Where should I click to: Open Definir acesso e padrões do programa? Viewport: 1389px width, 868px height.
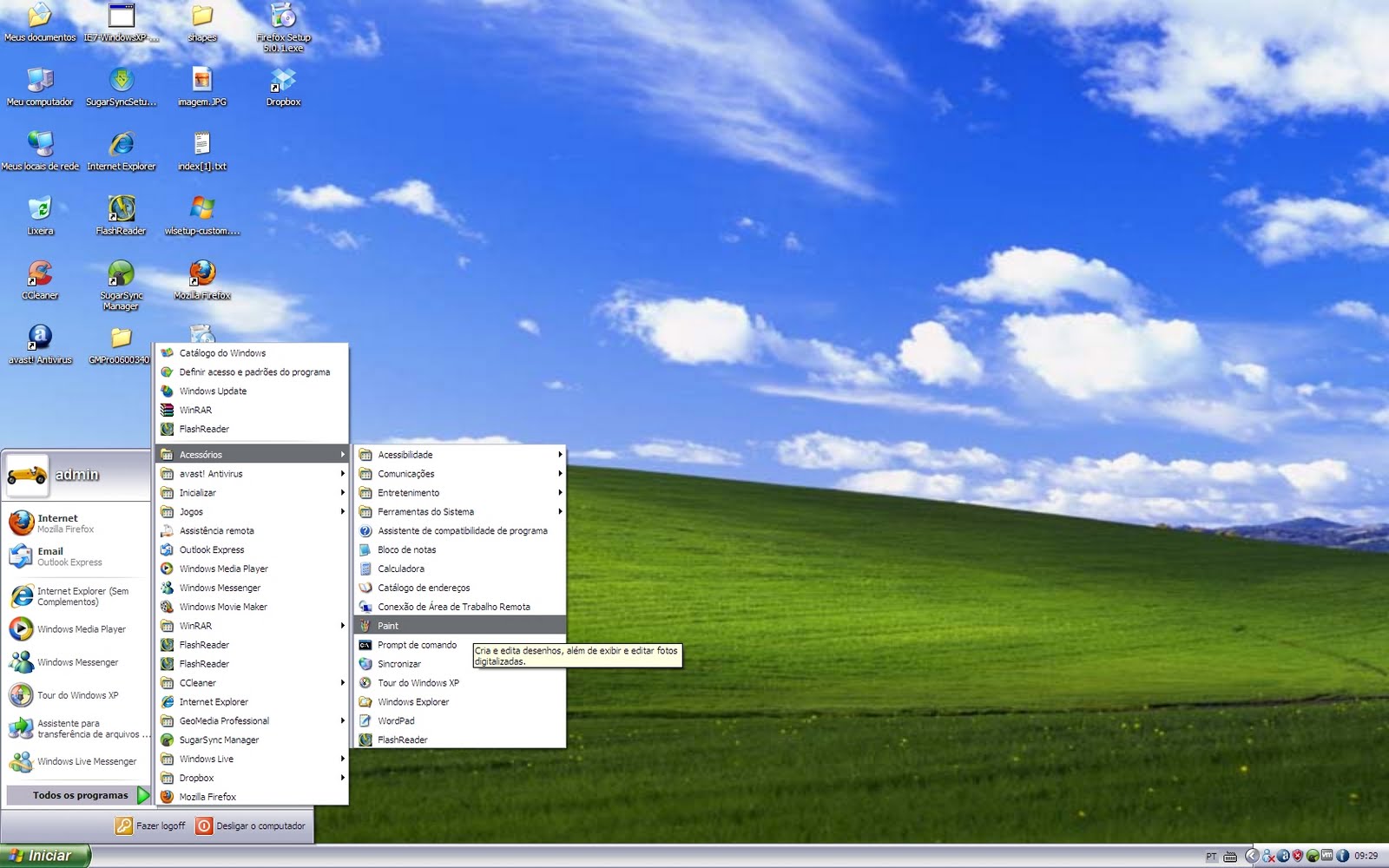tap(252, 372)
